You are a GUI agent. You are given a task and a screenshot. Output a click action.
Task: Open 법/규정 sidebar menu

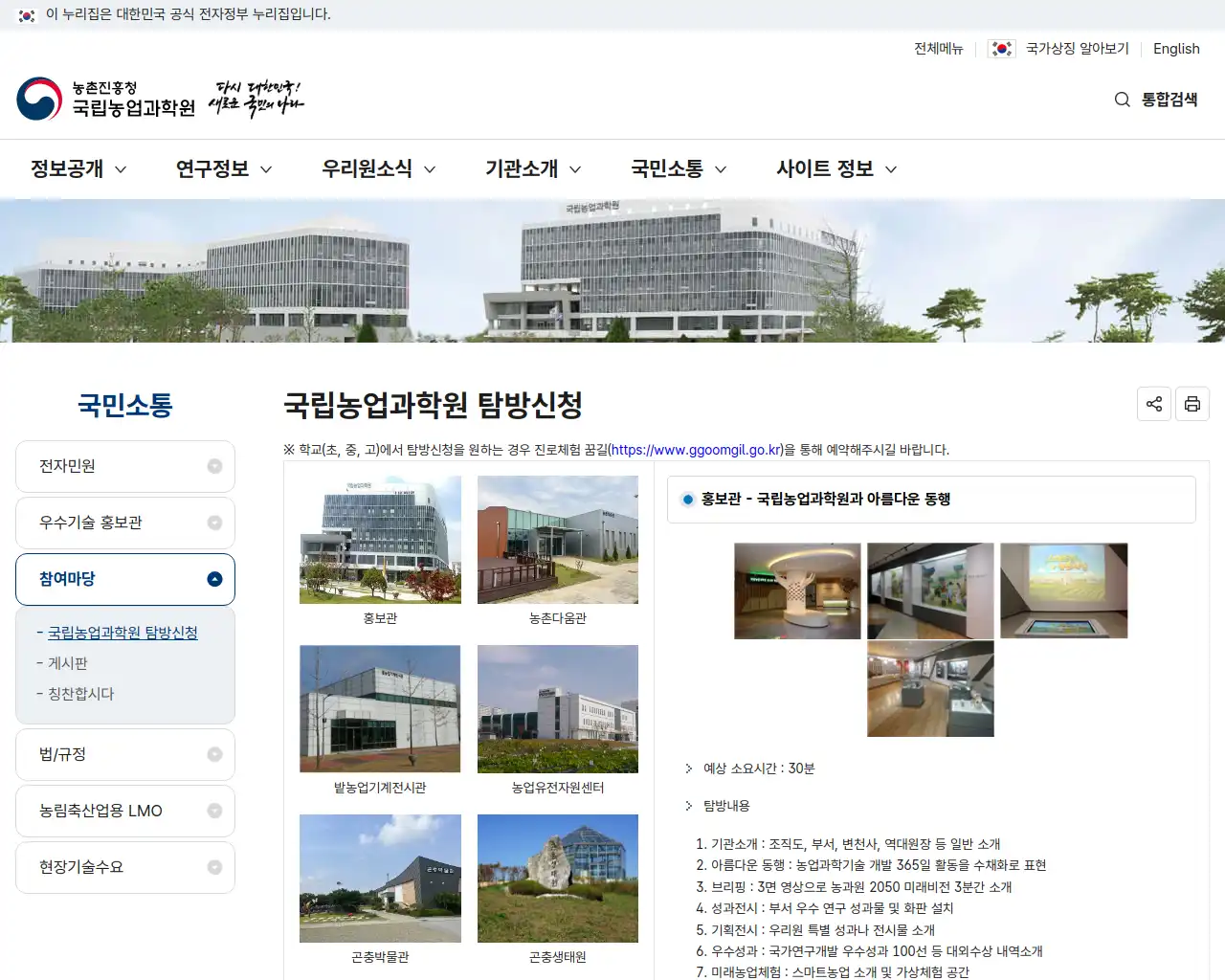tap(125, 754)
